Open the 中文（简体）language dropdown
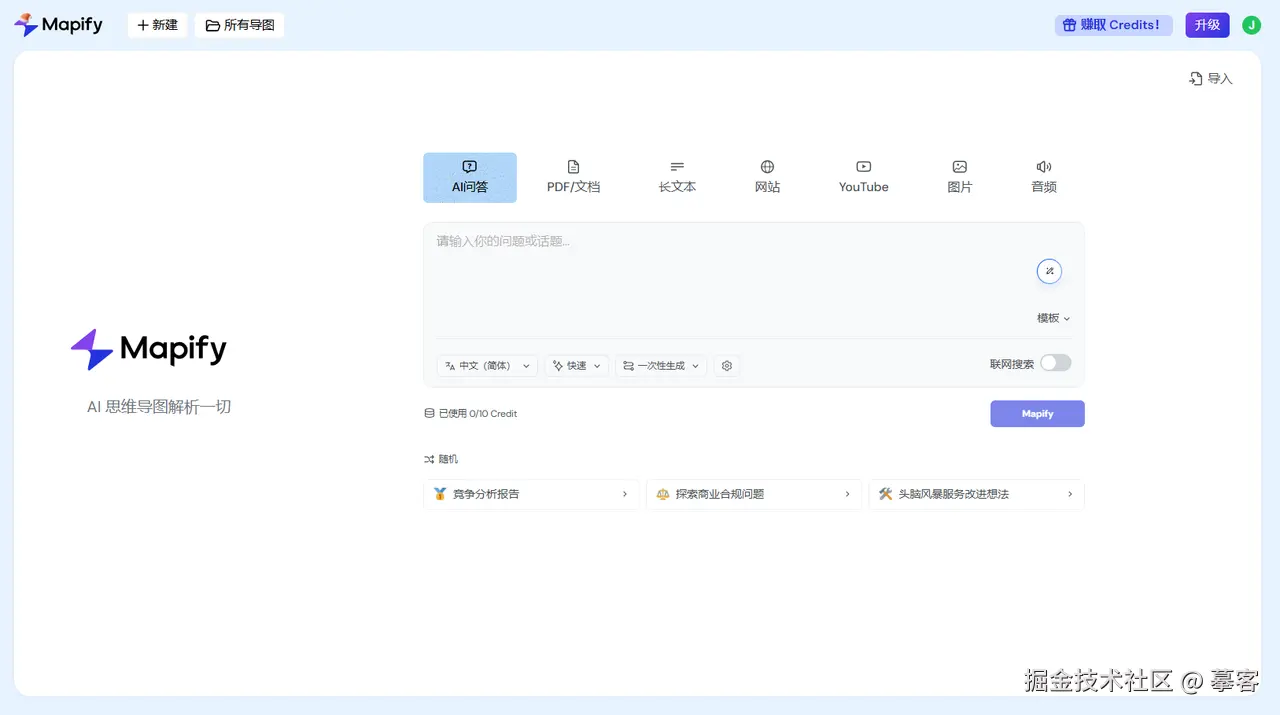Screen dimensions: 1280x715 pyautogui.click(x=487, y=366)
